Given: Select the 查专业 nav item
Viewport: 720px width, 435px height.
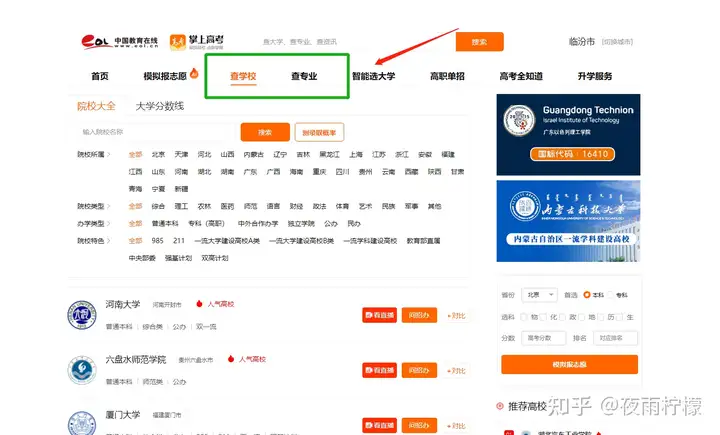Looking at the screenshot, I should [304, 76].
